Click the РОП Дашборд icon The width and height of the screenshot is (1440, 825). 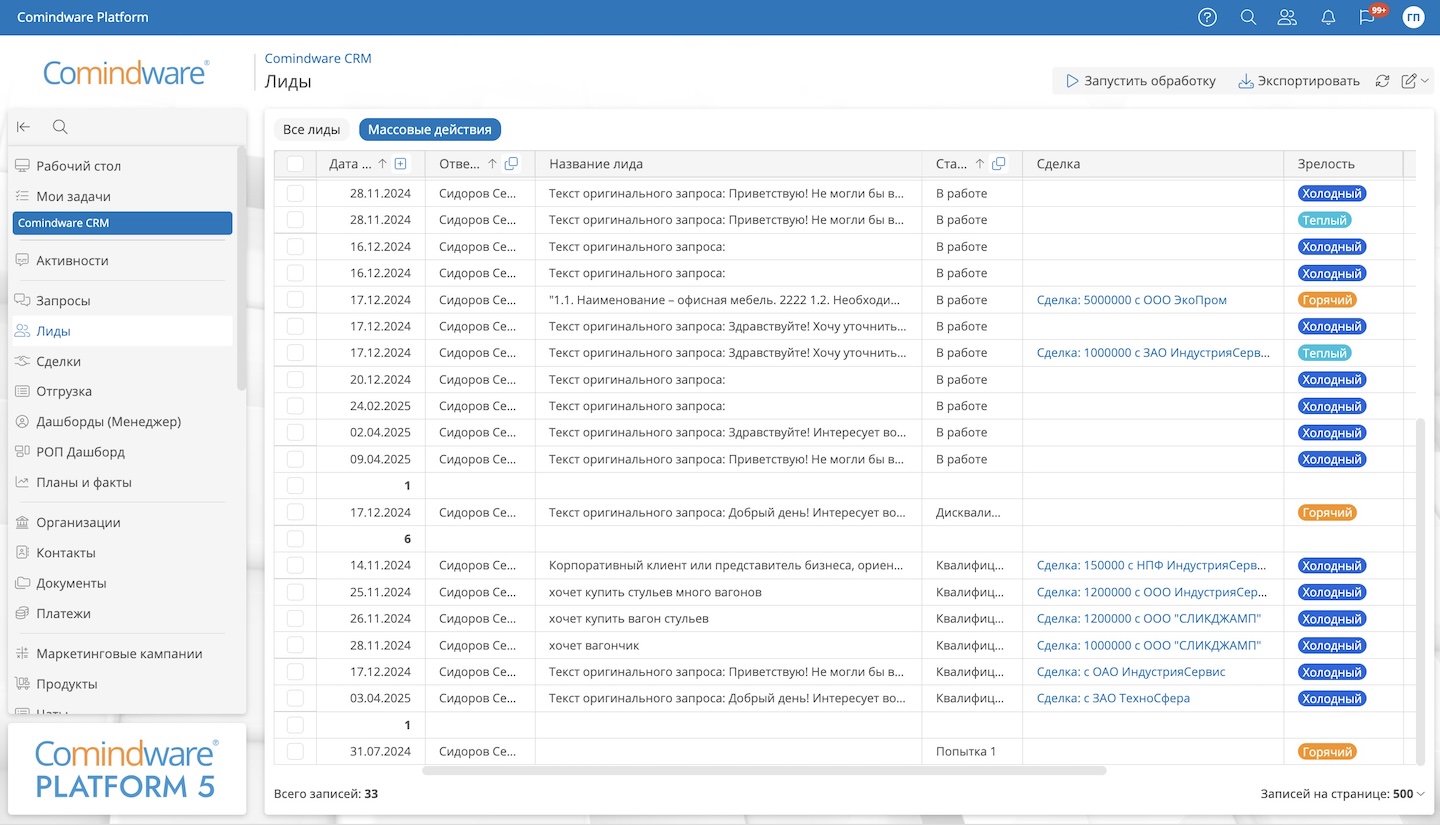pos(22,451)
